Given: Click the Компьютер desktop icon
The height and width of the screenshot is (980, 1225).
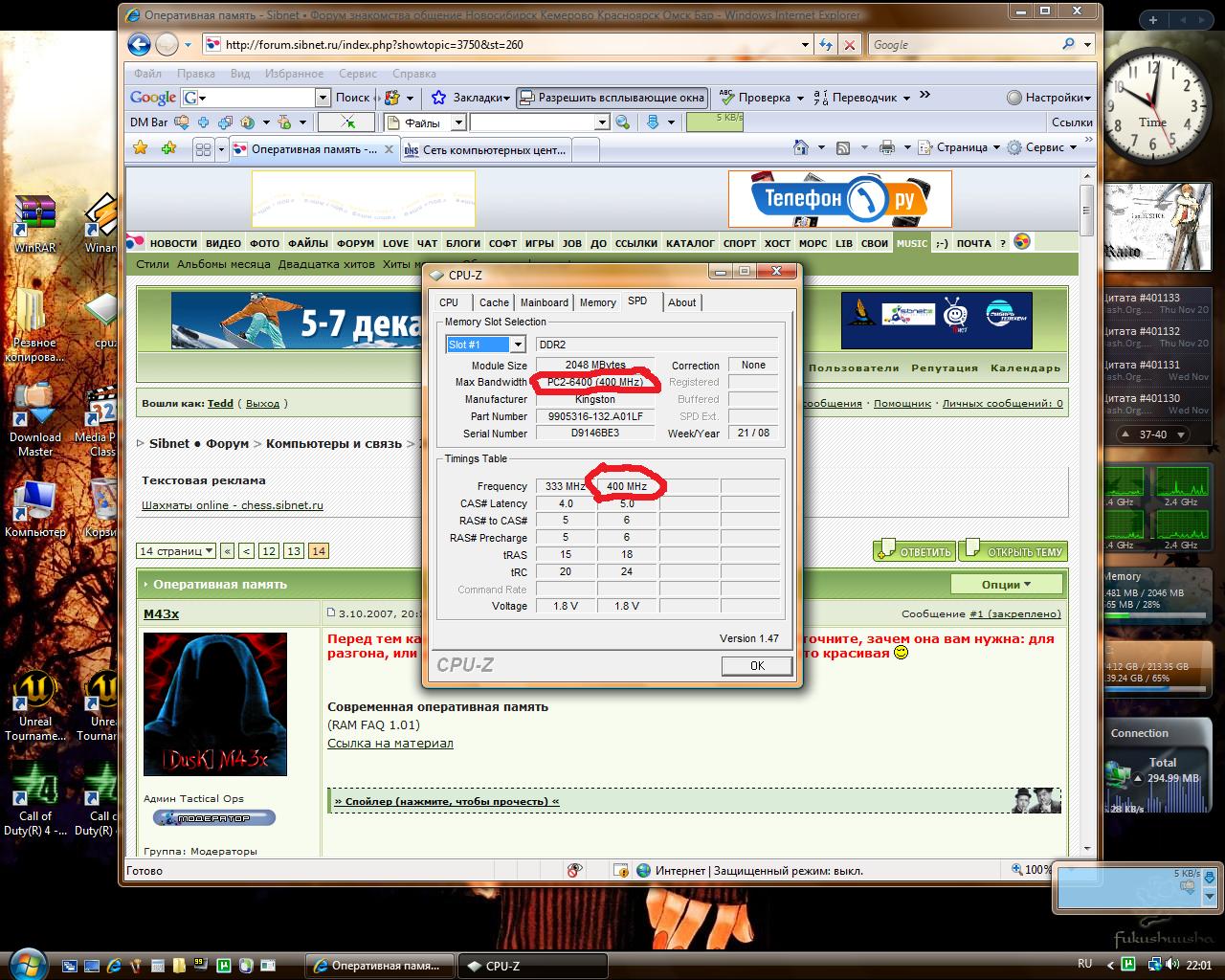Looking at the screenshot, I should pos(35,508).
